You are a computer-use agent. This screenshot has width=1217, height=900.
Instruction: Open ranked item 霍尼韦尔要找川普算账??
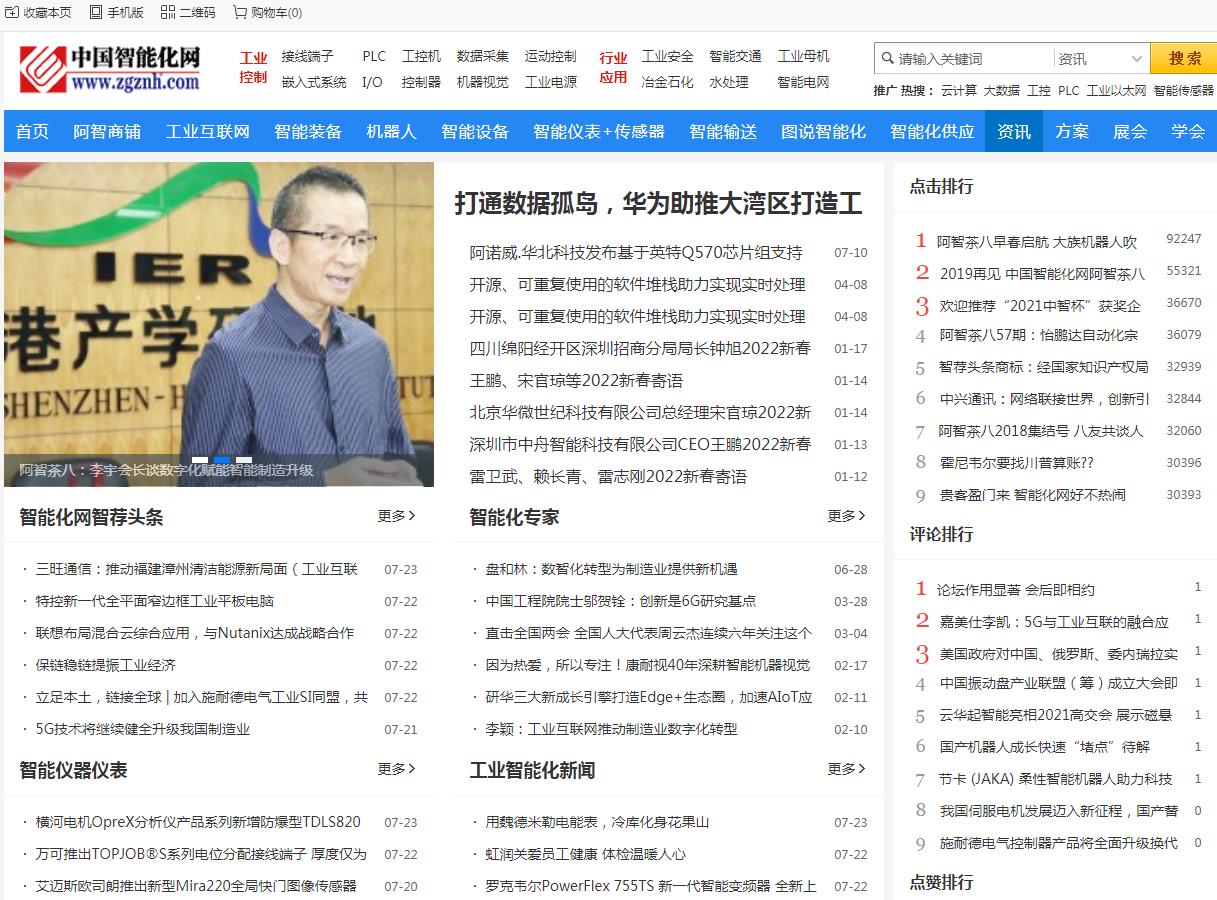point(1017,463)
